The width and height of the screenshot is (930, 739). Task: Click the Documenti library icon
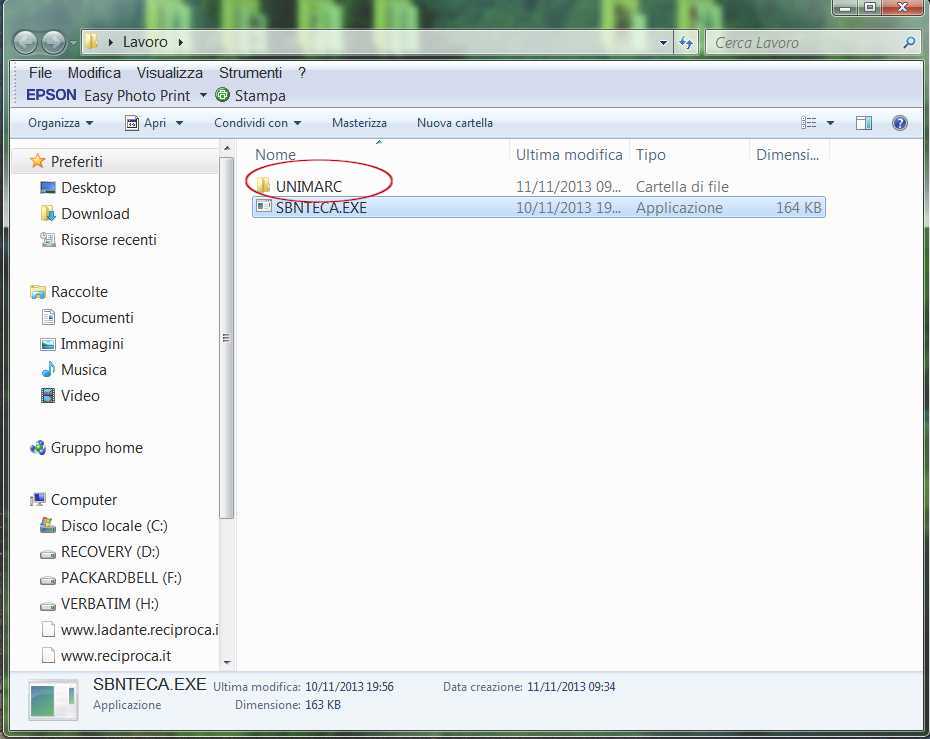pyautogui.click(x=47, y=317)
